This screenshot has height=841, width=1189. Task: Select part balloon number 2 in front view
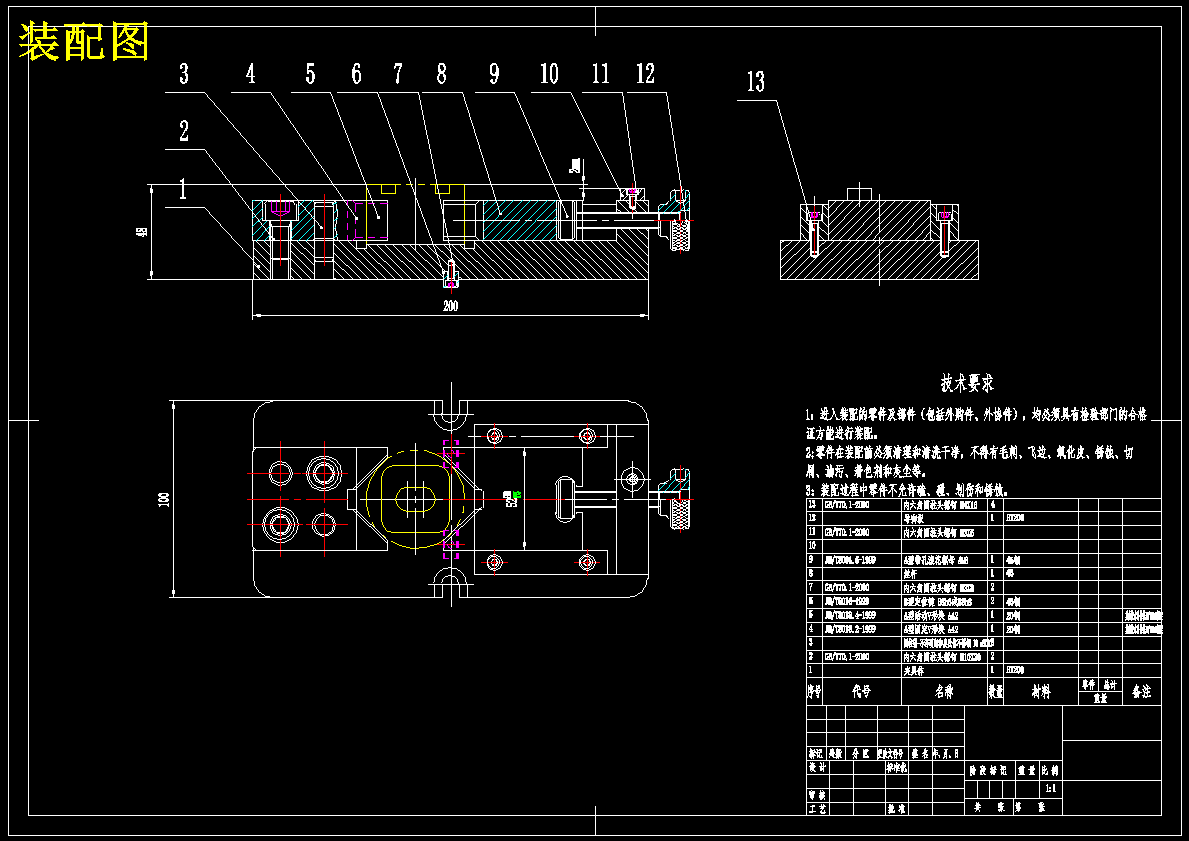point(184,131)
